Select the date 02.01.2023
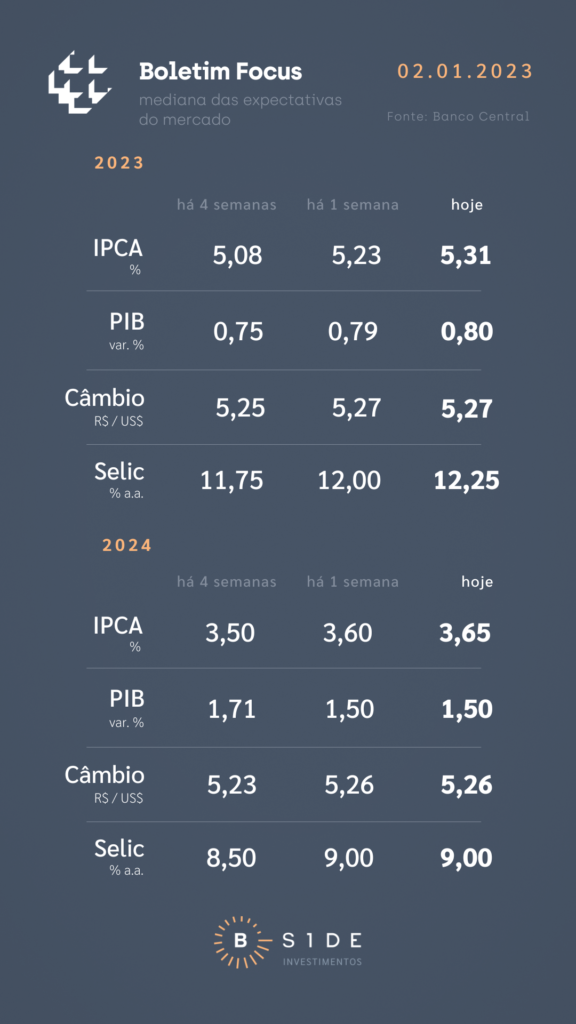576x1024 pixels. coord(466,71)
